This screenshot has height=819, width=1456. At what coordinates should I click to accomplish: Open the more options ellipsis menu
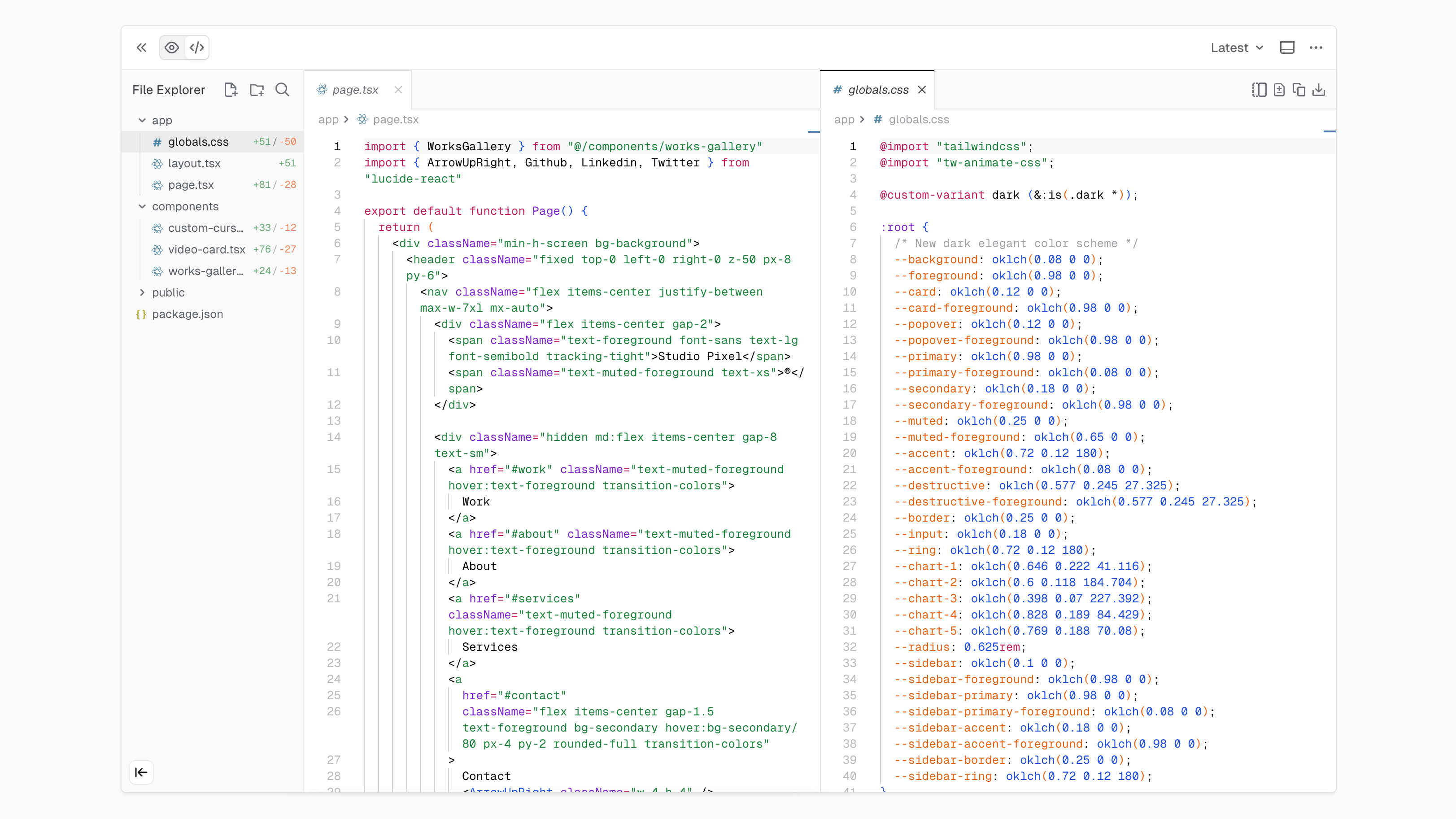click(x=1317, y=48)
